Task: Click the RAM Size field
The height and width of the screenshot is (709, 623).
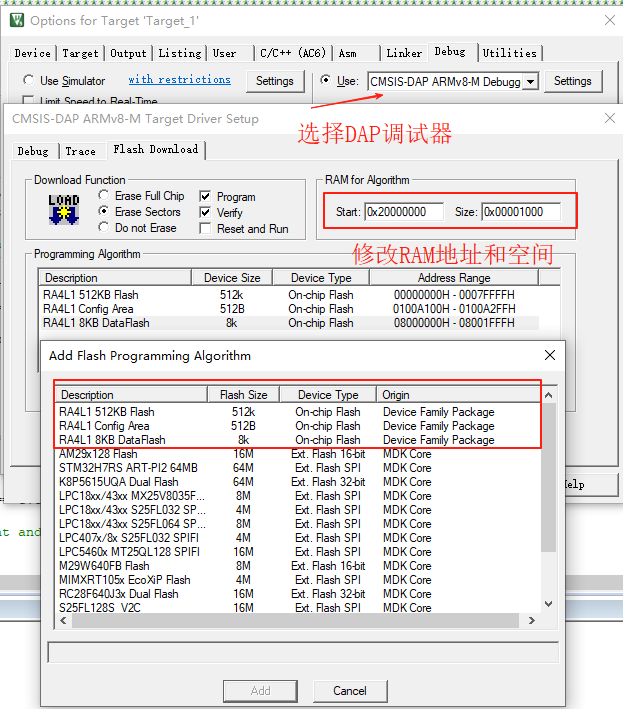Action: 521,212
